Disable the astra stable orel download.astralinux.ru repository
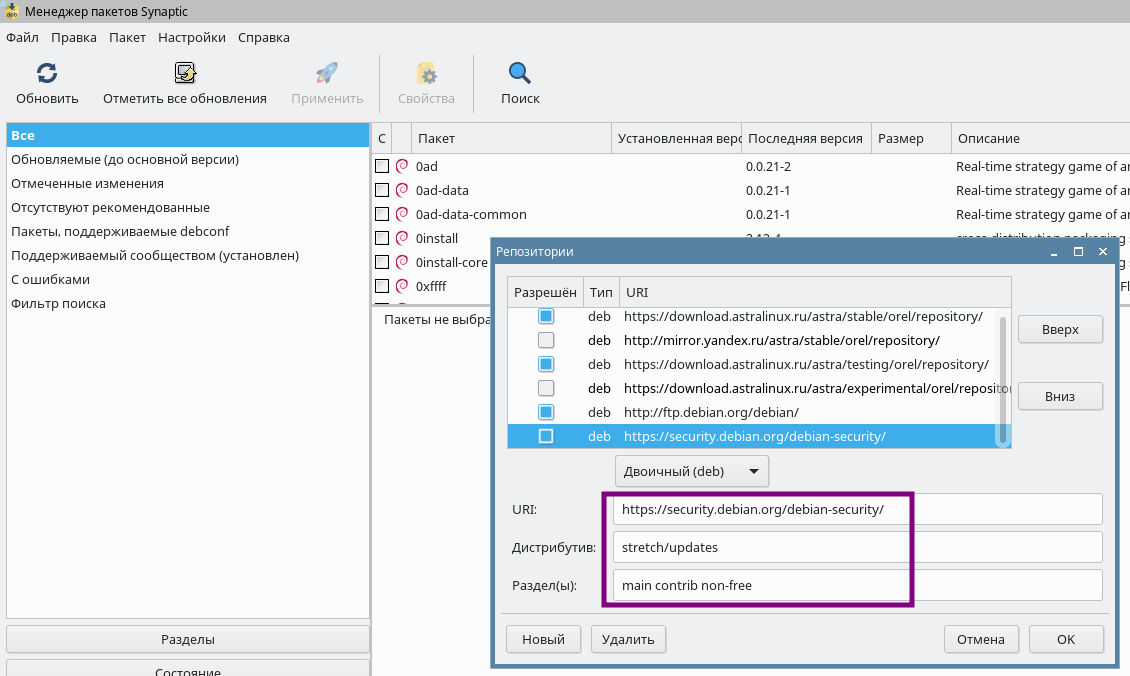Viewport: 1130px width, 676px height. (546, 316)
